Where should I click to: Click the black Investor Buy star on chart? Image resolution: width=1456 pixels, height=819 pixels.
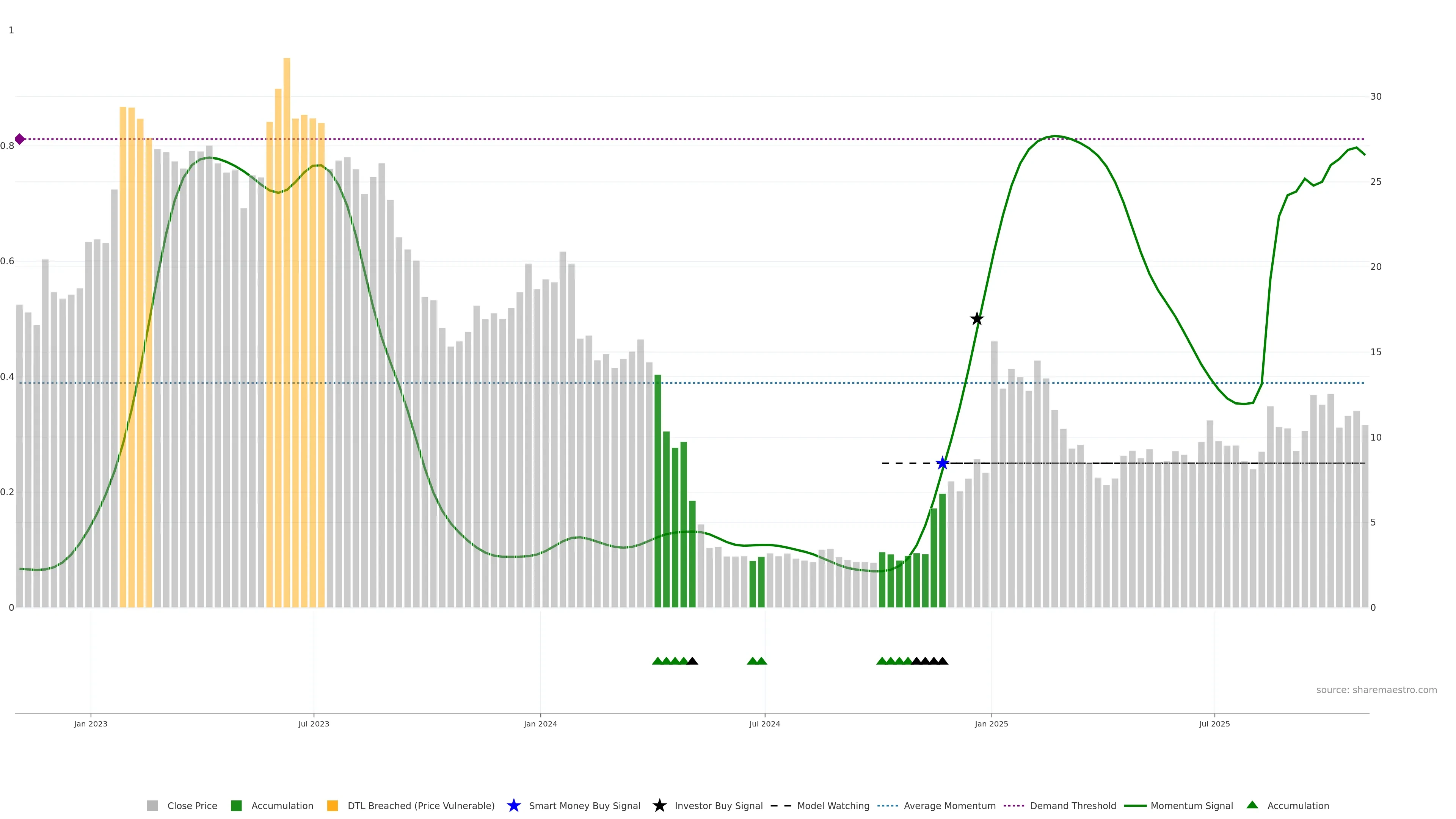click(977, 319)
